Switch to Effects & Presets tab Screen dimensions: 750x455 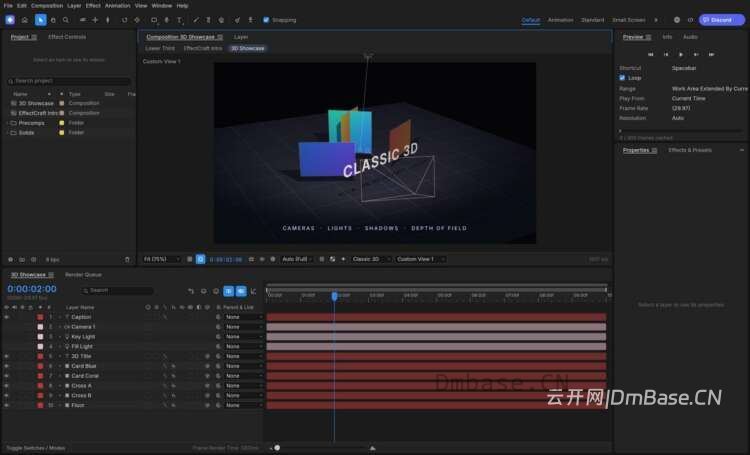pos(690,150)
